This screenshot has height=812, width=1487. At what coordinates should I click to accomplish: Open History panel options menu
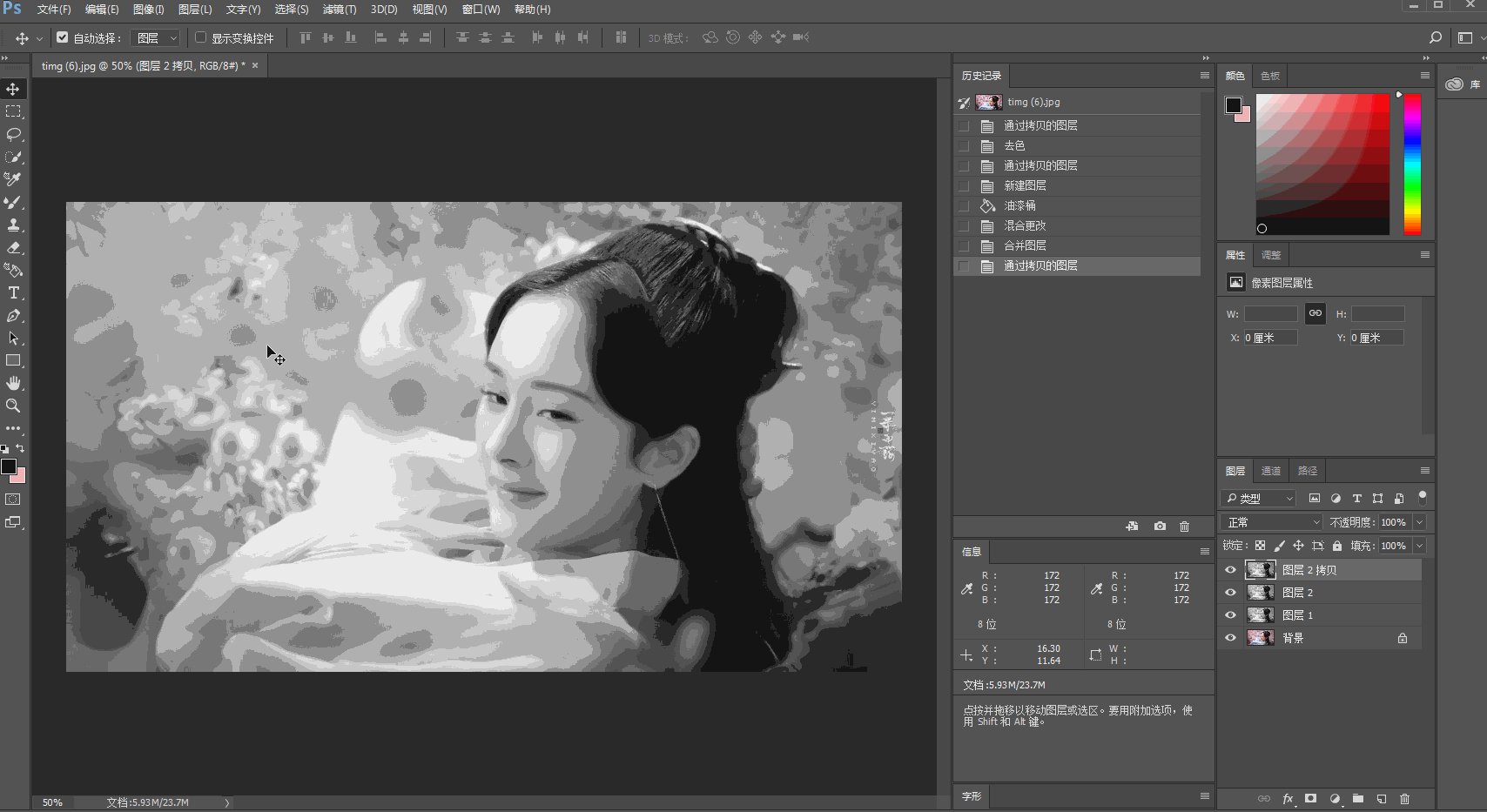1205,76
